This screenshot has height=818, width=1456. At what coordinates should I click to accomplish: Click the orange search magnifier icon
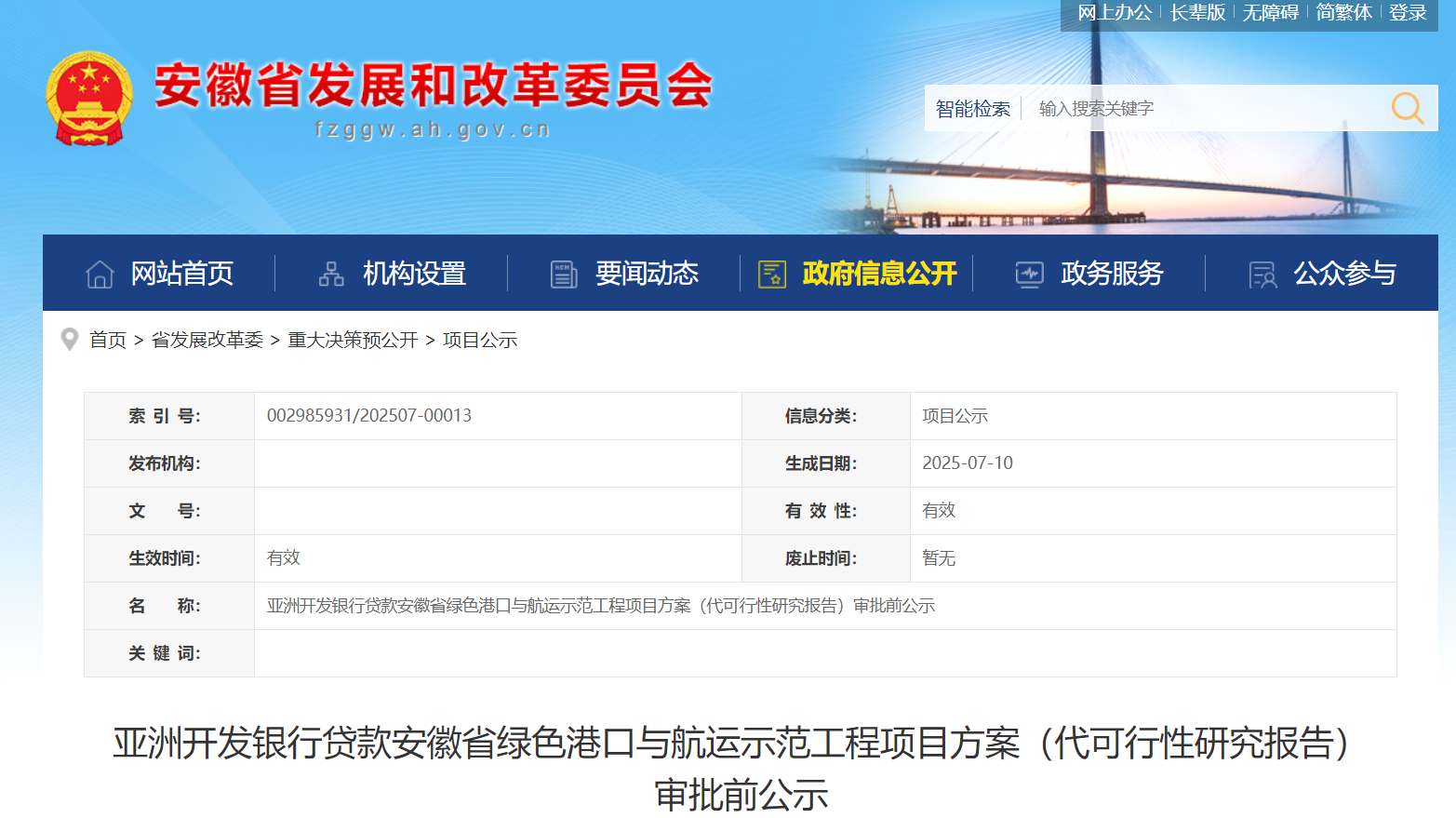click(1407, 108)
